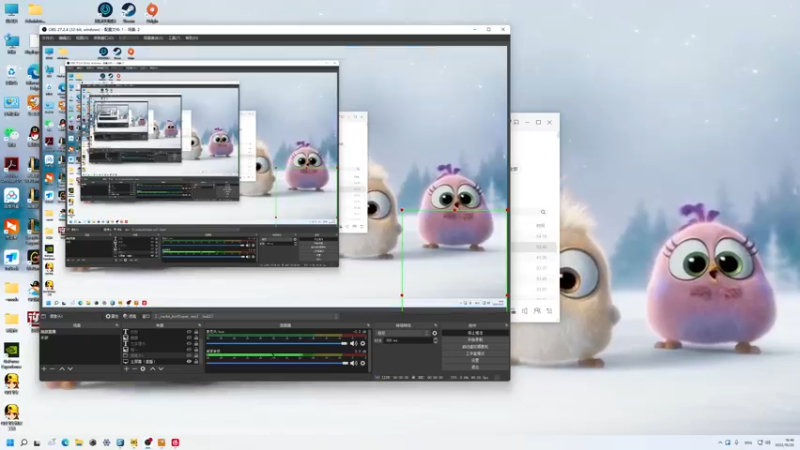
Task: Open the Help menu in OBS
Action: click(x=191, y=38)
